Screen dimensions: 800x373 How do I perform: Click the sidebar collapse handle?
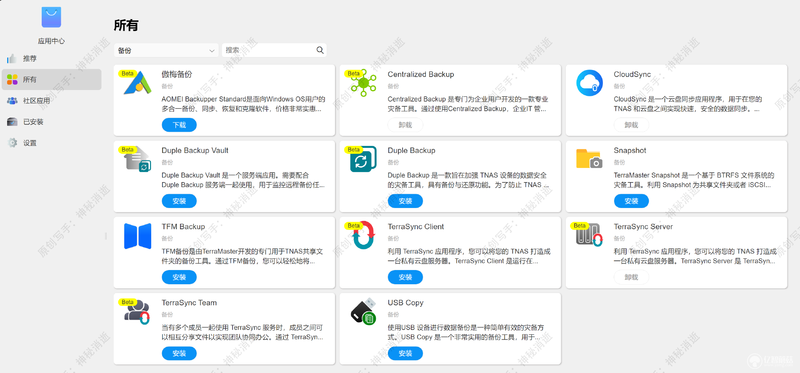(106, 236)
